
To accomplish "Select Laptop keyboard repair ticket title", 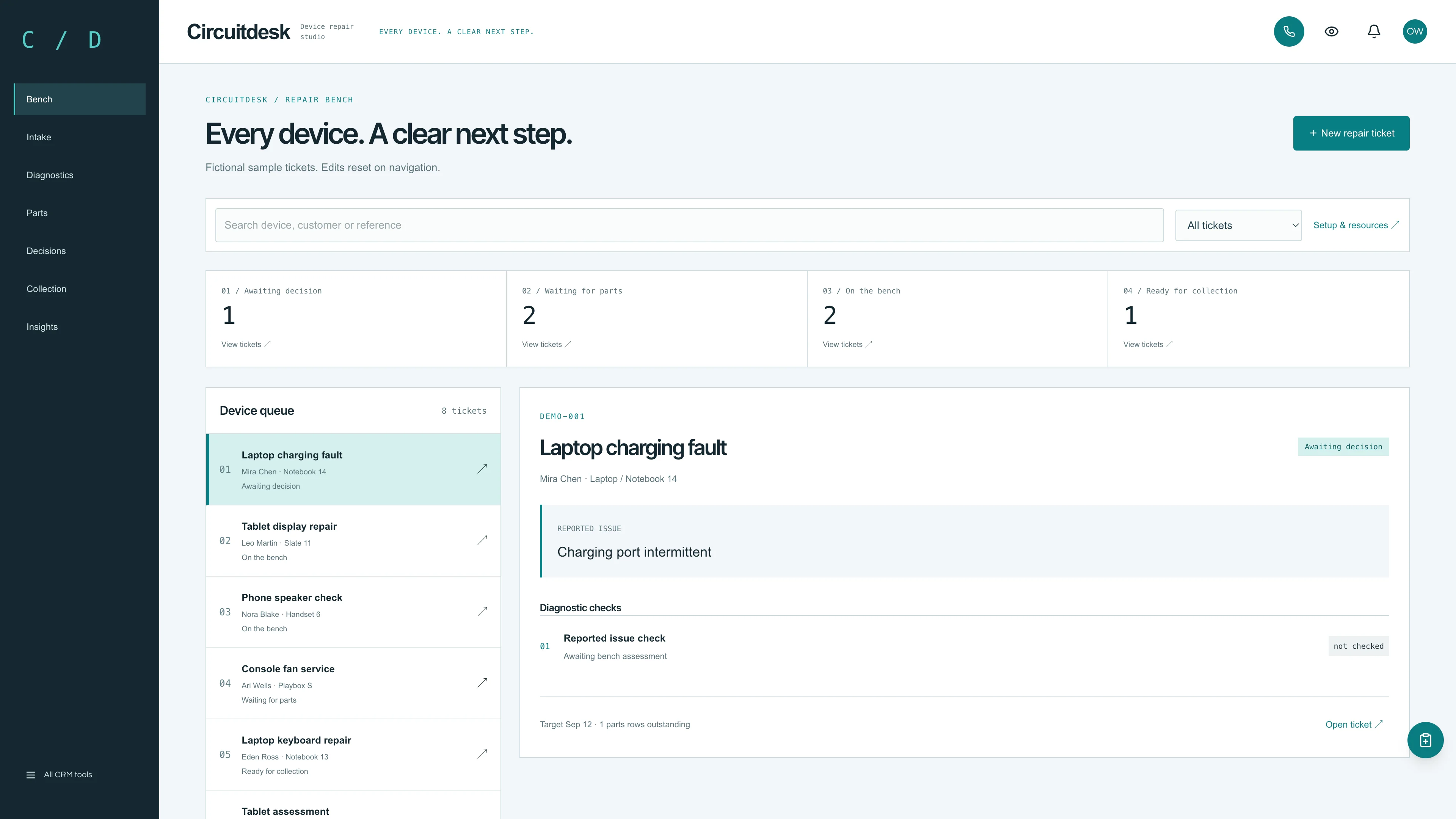I will coord(296,740).
